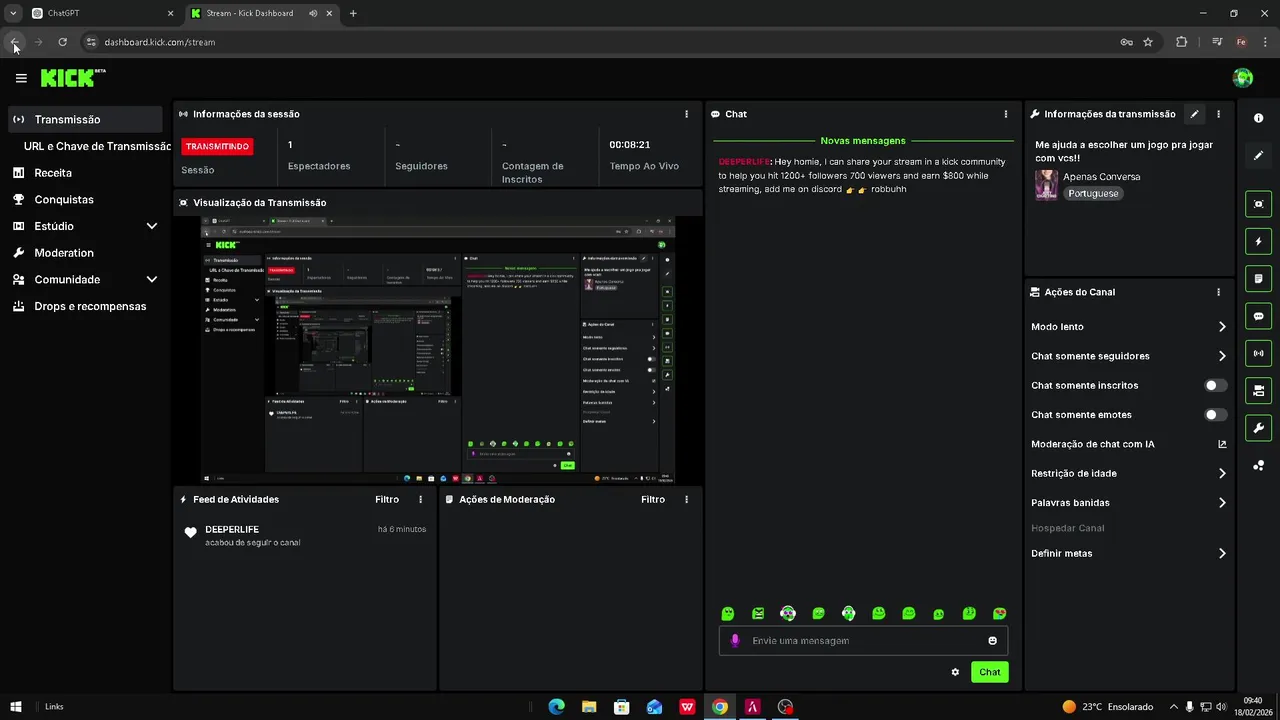Insert the heart-eyes green emote

(999, 614)
